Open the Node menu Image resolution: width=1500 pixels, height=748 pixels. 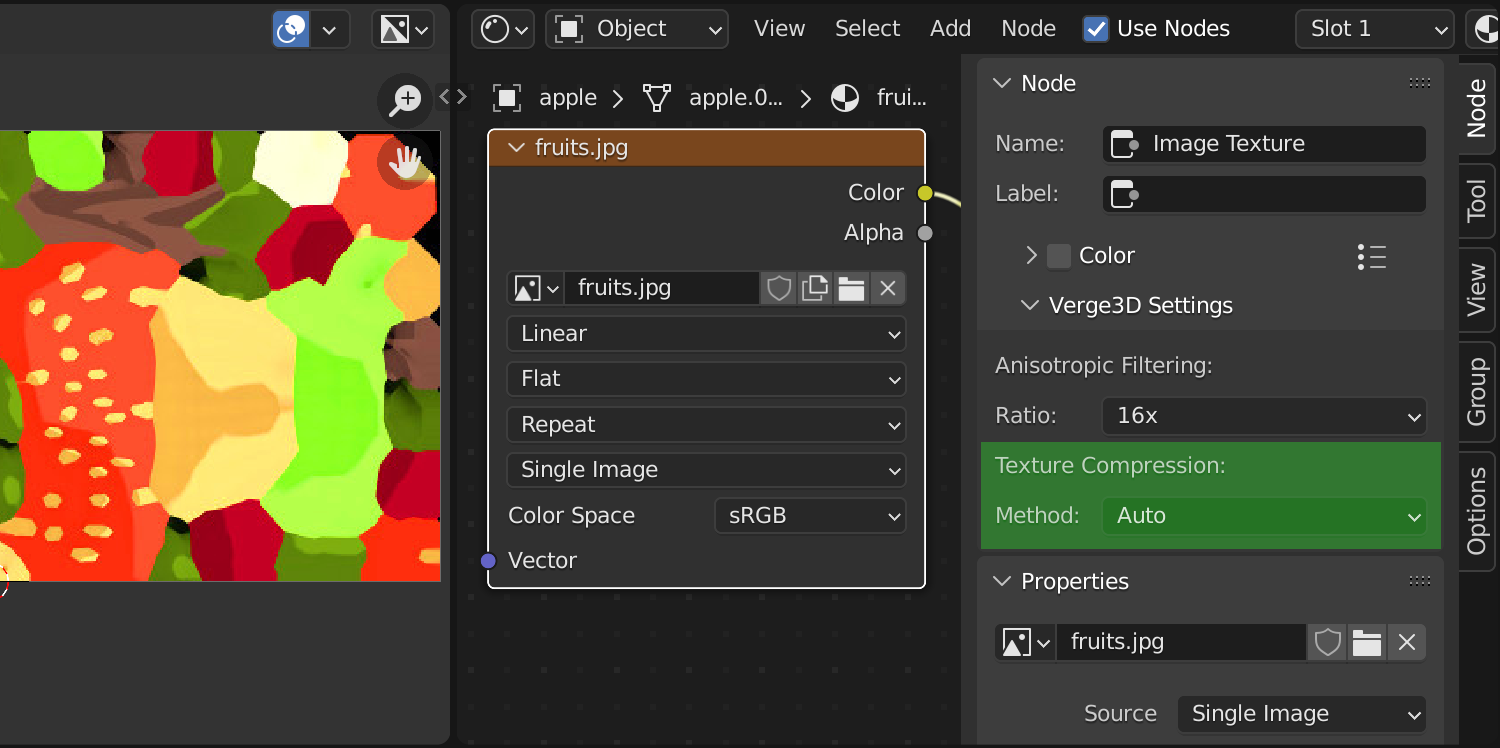point(1028,29)
